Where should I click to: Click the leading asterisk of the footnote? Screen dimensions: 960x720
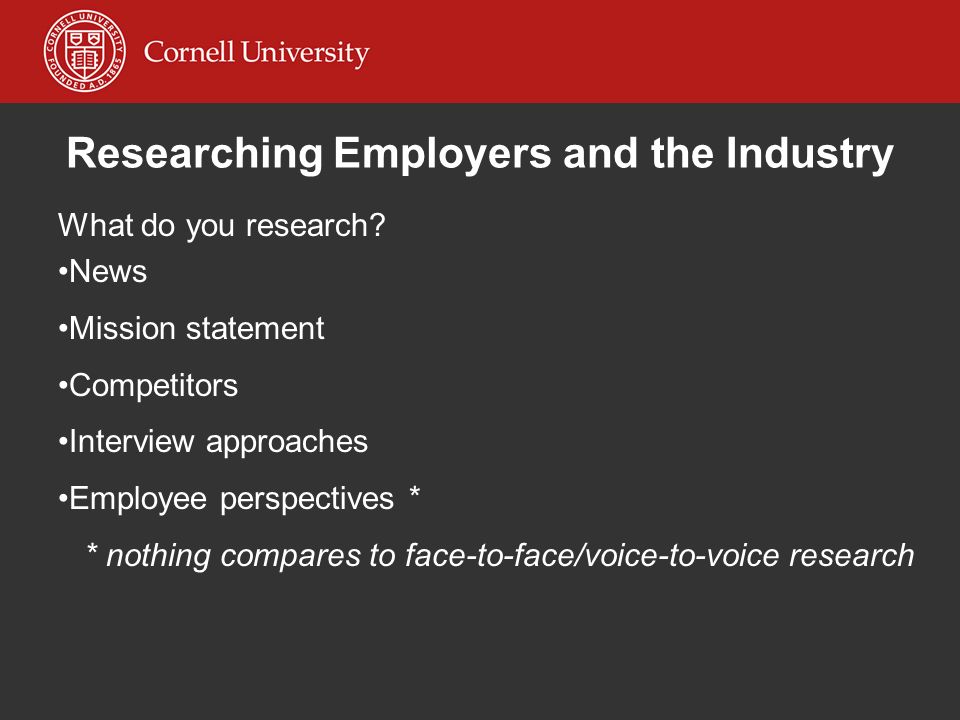92,549
